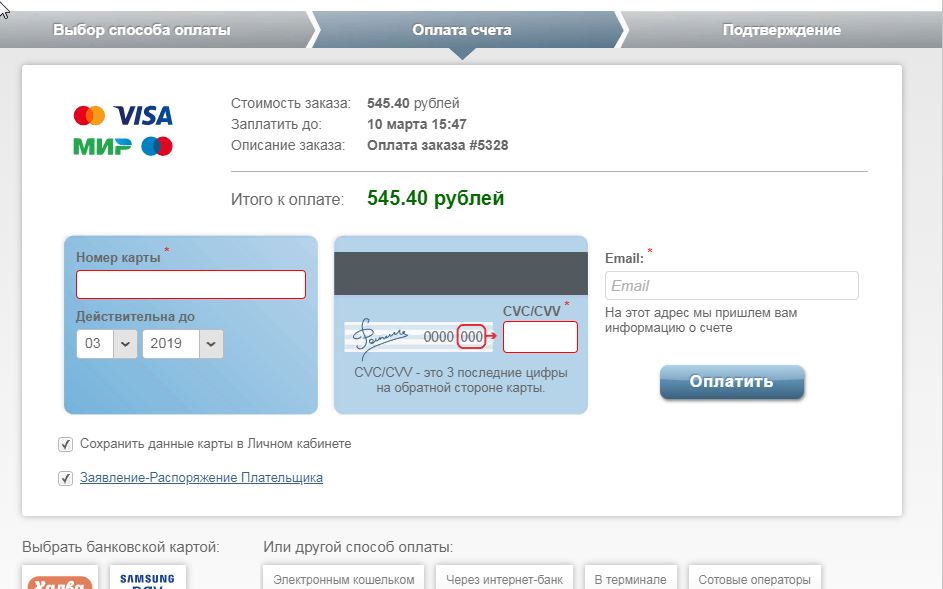Choose payment via Сотовые операторы

[754, 578]
